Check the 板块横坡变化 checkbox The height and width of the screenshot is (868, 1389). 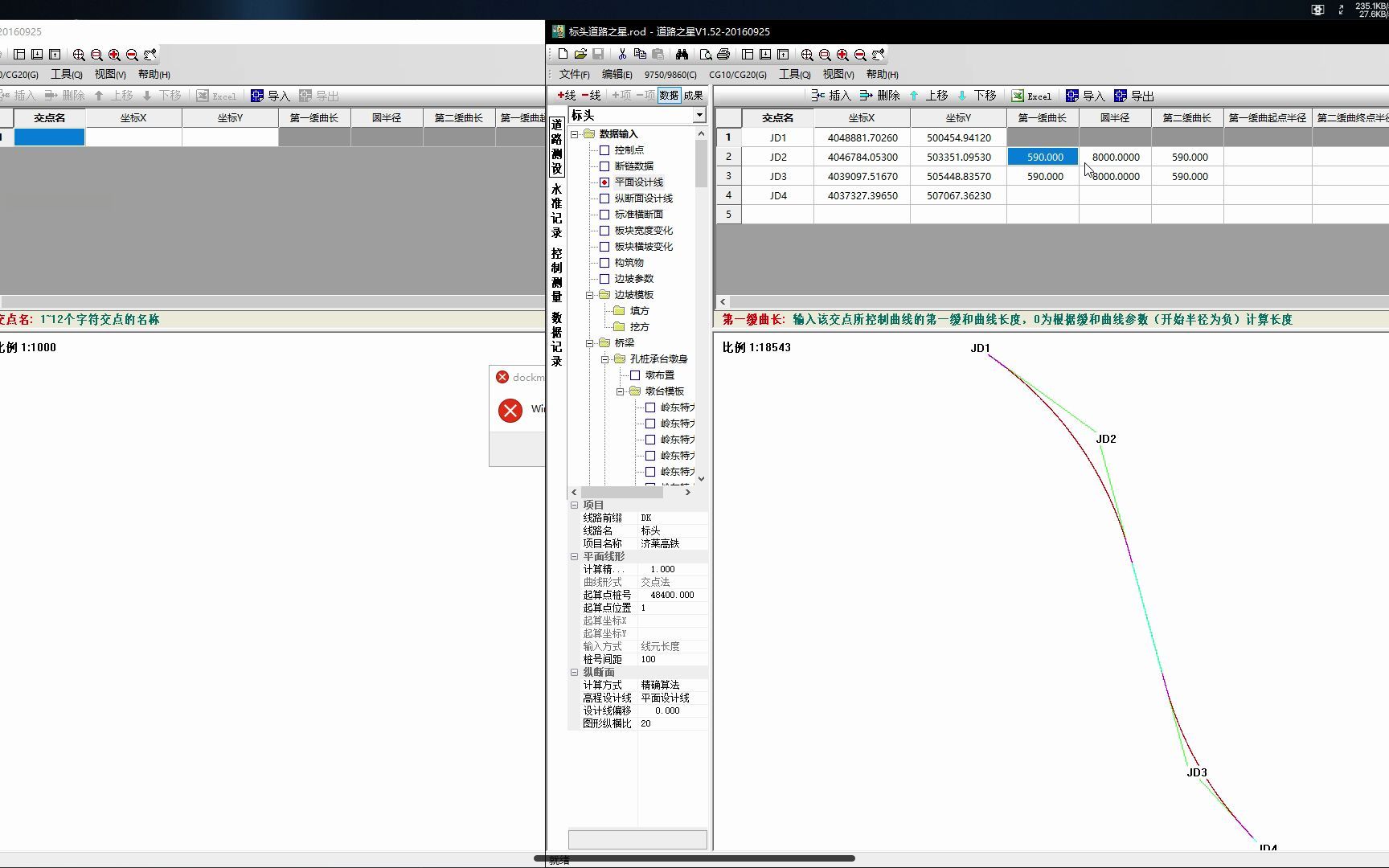tap(604, 247)
